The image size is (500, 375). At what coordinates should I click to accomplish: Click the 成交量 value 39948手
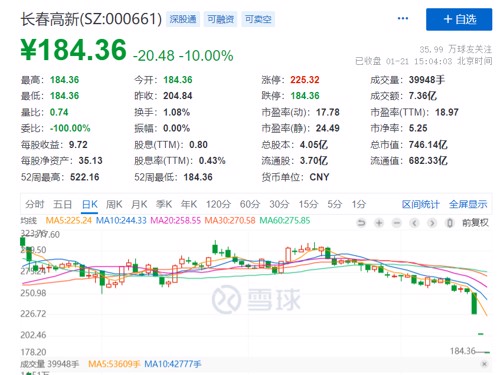tap(427, 80)
